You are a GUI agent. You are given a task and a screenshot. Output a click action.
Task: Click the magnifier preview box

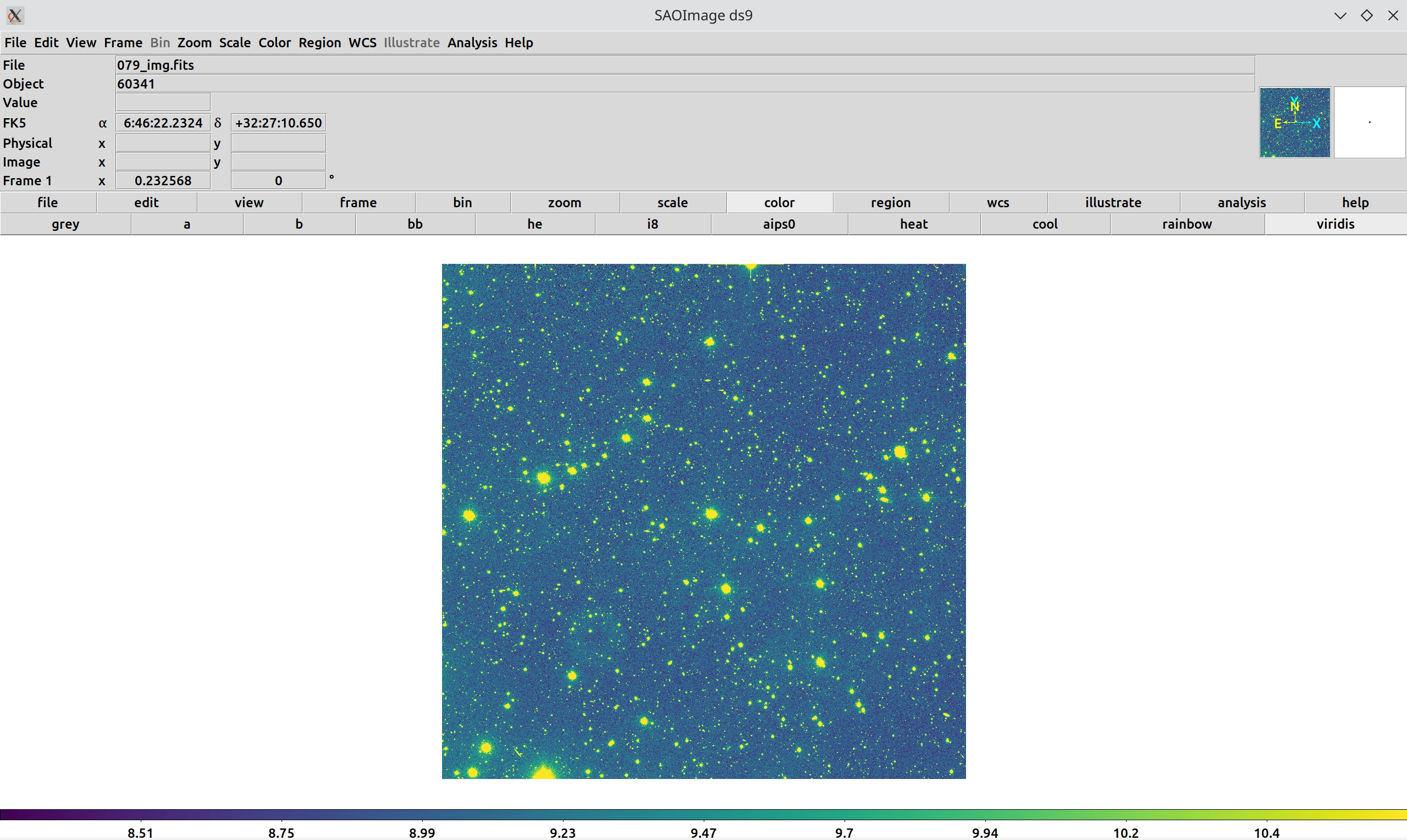[x=1369, y=122]
